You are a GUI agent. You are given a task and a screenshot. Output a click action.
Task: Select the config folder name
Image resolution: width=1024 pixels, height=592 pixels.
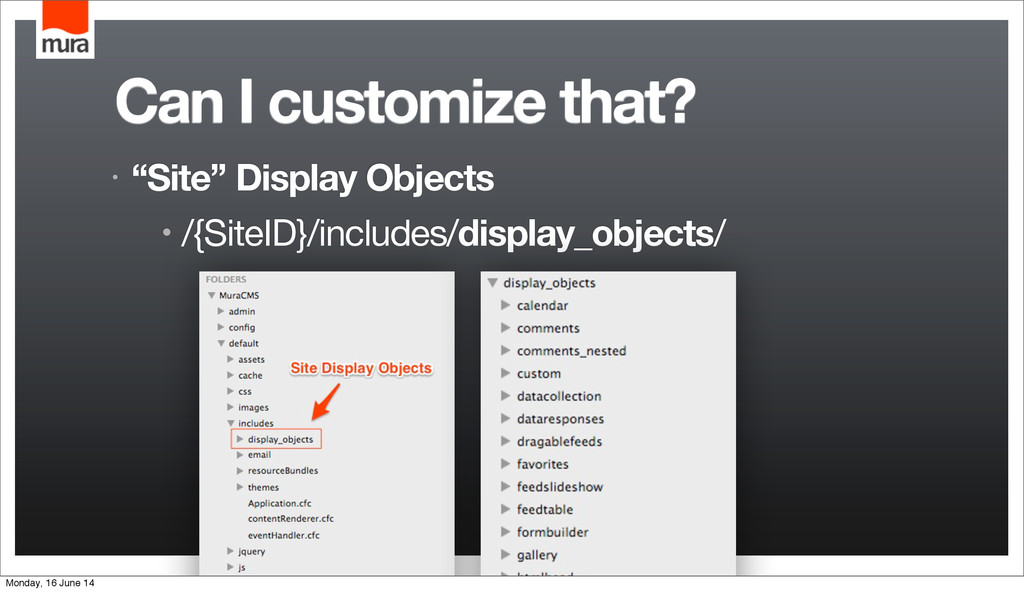point(242,327)
